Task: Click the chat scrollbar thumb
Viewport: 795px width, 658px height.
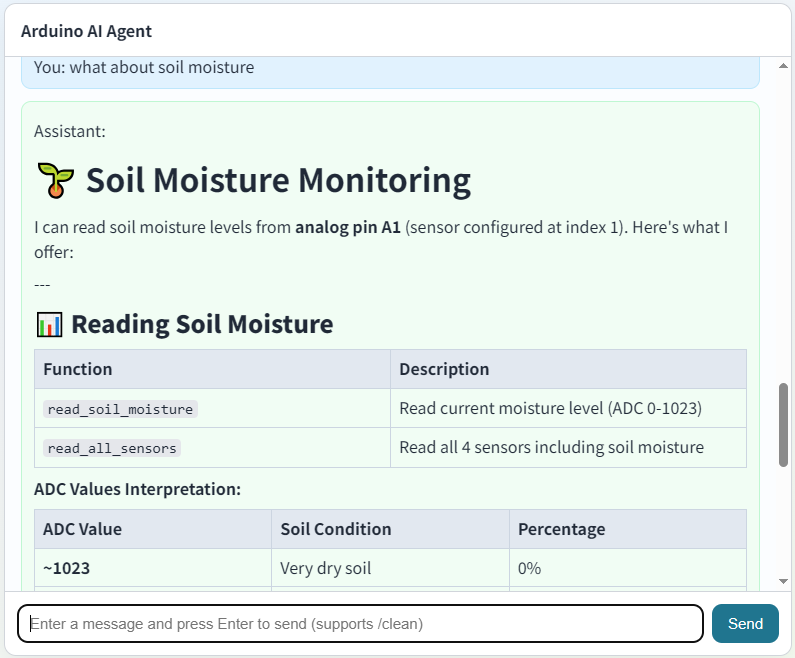Action: 783,425
